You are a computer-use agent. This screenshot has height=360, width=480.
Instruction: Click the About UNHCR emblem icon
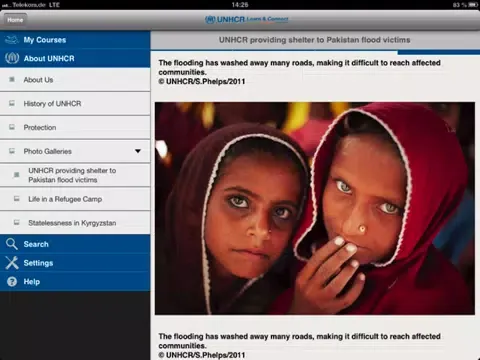click(x=12, y=59)
